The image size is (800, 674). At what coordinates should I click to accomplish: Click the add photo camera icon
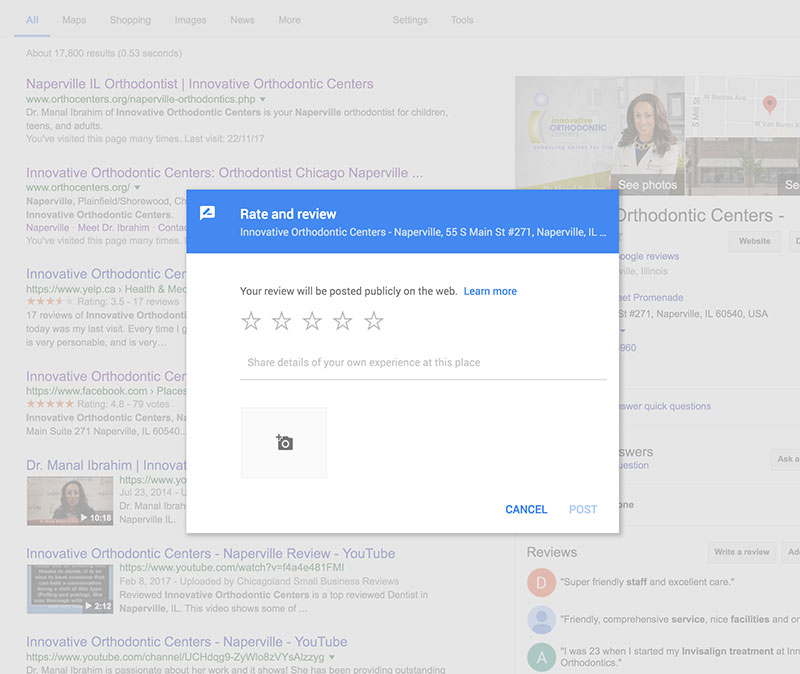284,442
